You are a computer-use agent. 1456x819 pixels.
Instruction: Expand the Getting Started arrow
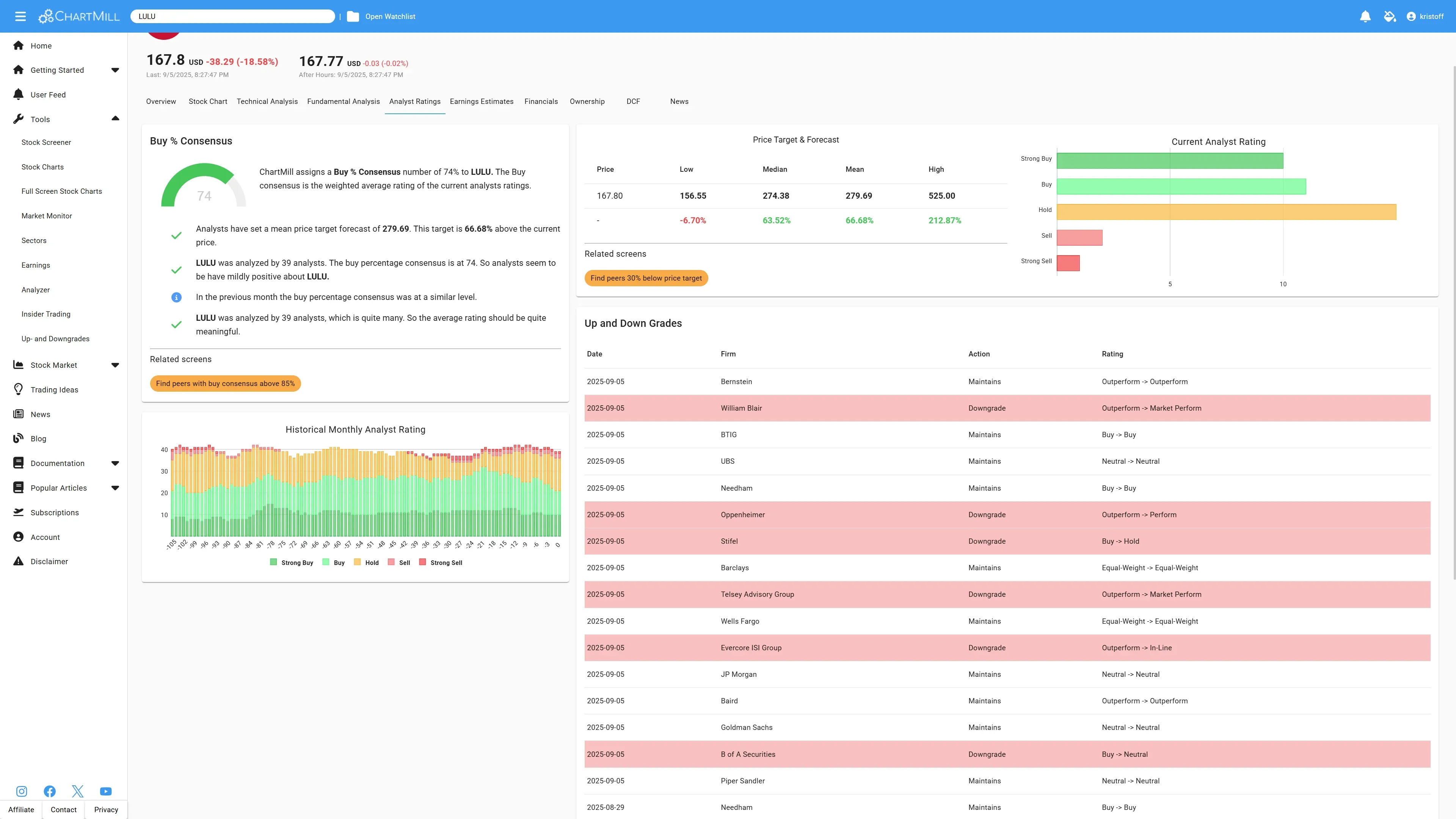(115, 70)
